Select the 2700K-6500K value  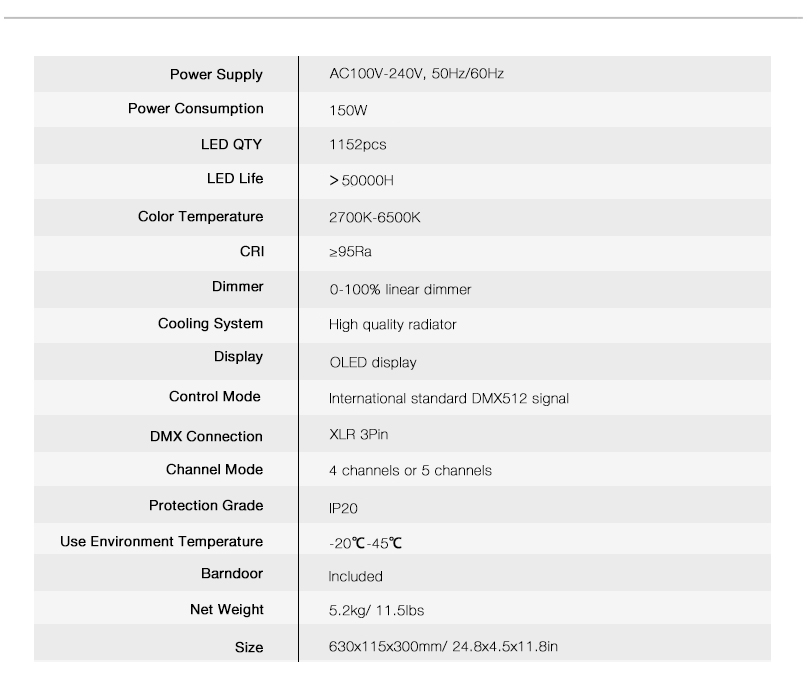[374, 217]
